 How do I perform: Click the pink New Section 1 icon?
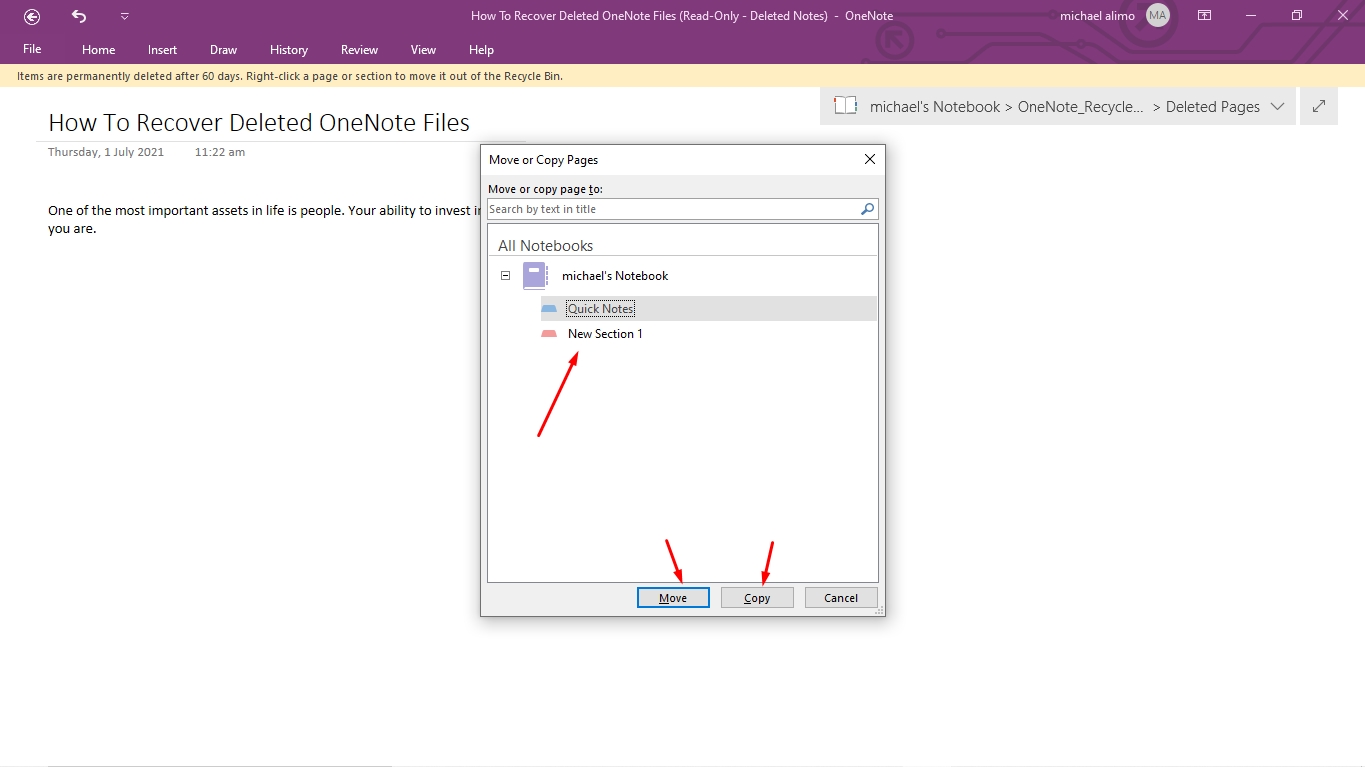click(x=549, y=334)
